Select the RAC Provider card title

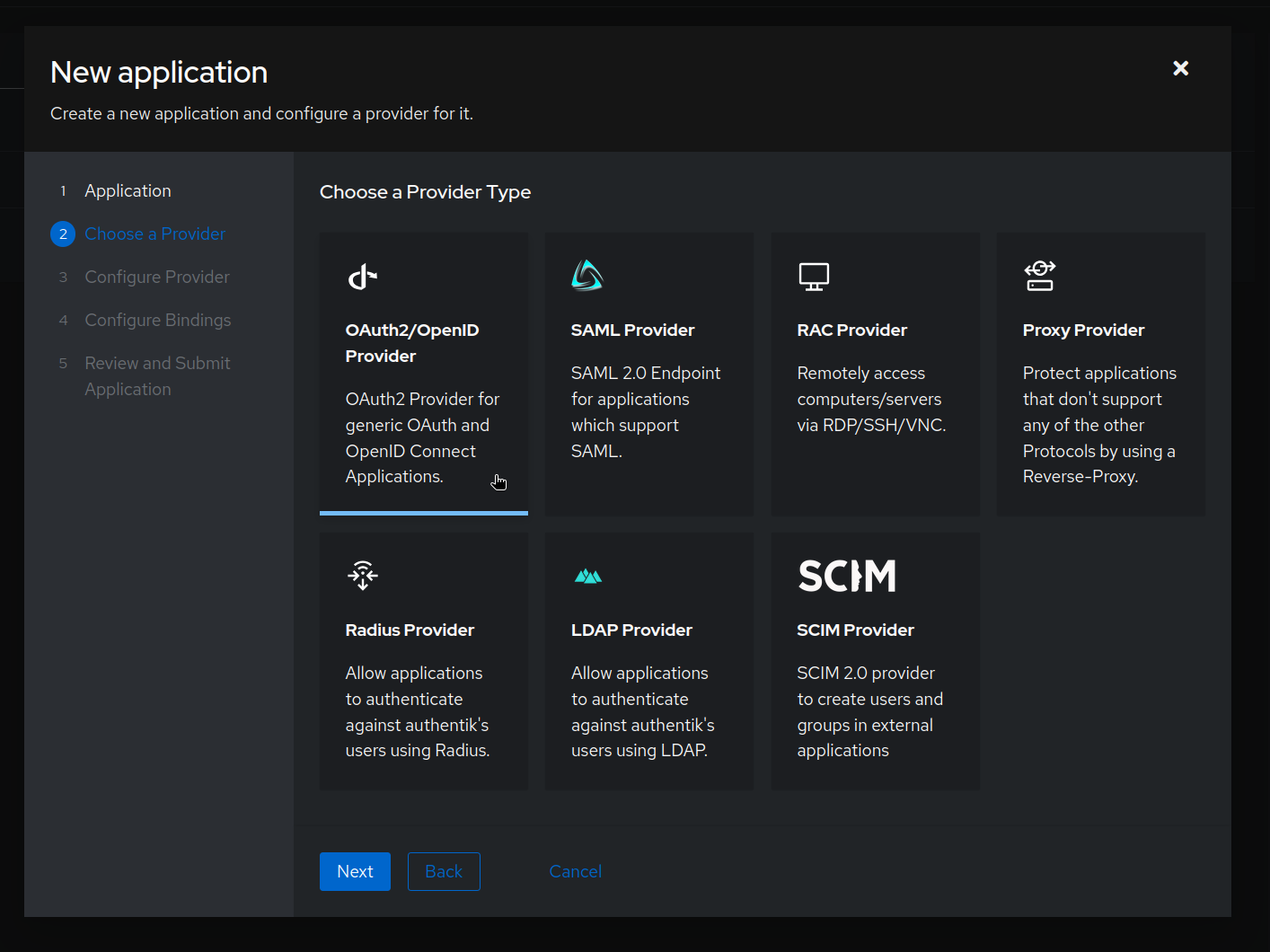[x=852, y=330]
